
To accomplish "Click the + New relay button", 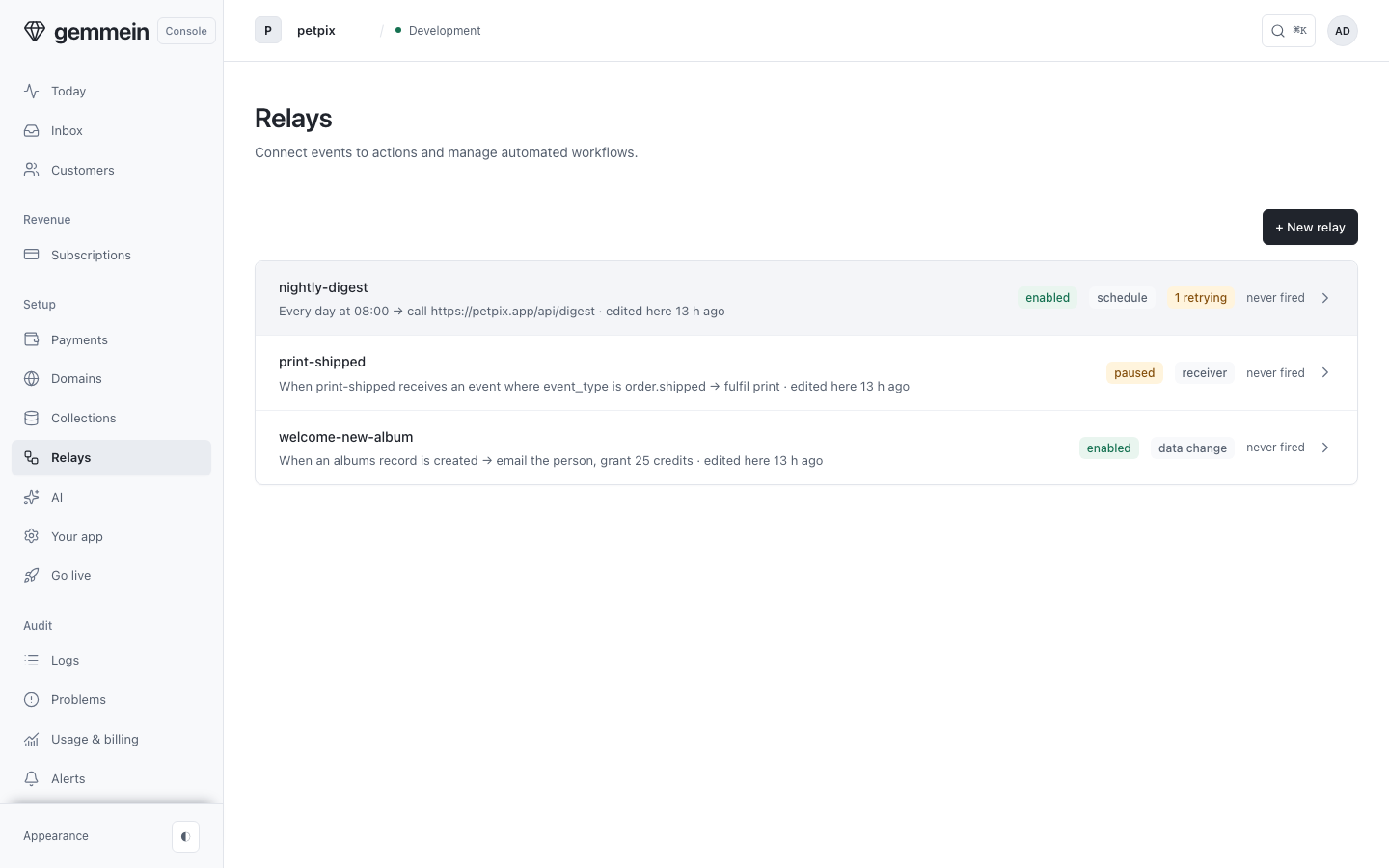I will pyautogui.click(x=1310, y=227).
